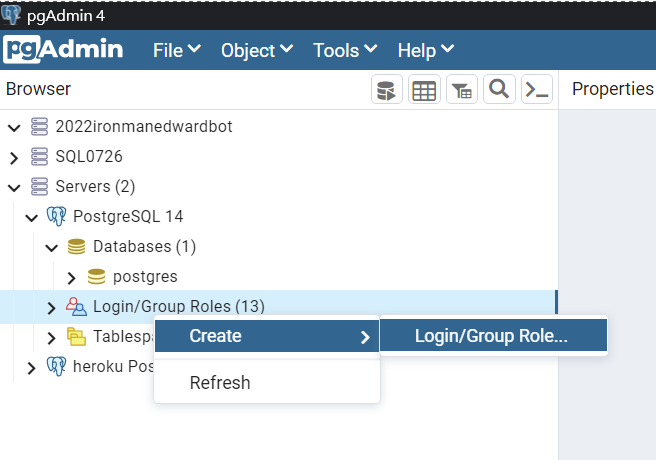
Task: Collapse the PostgreSQL 14 server node
Action: pyautogui.click(x=32, y=217)
